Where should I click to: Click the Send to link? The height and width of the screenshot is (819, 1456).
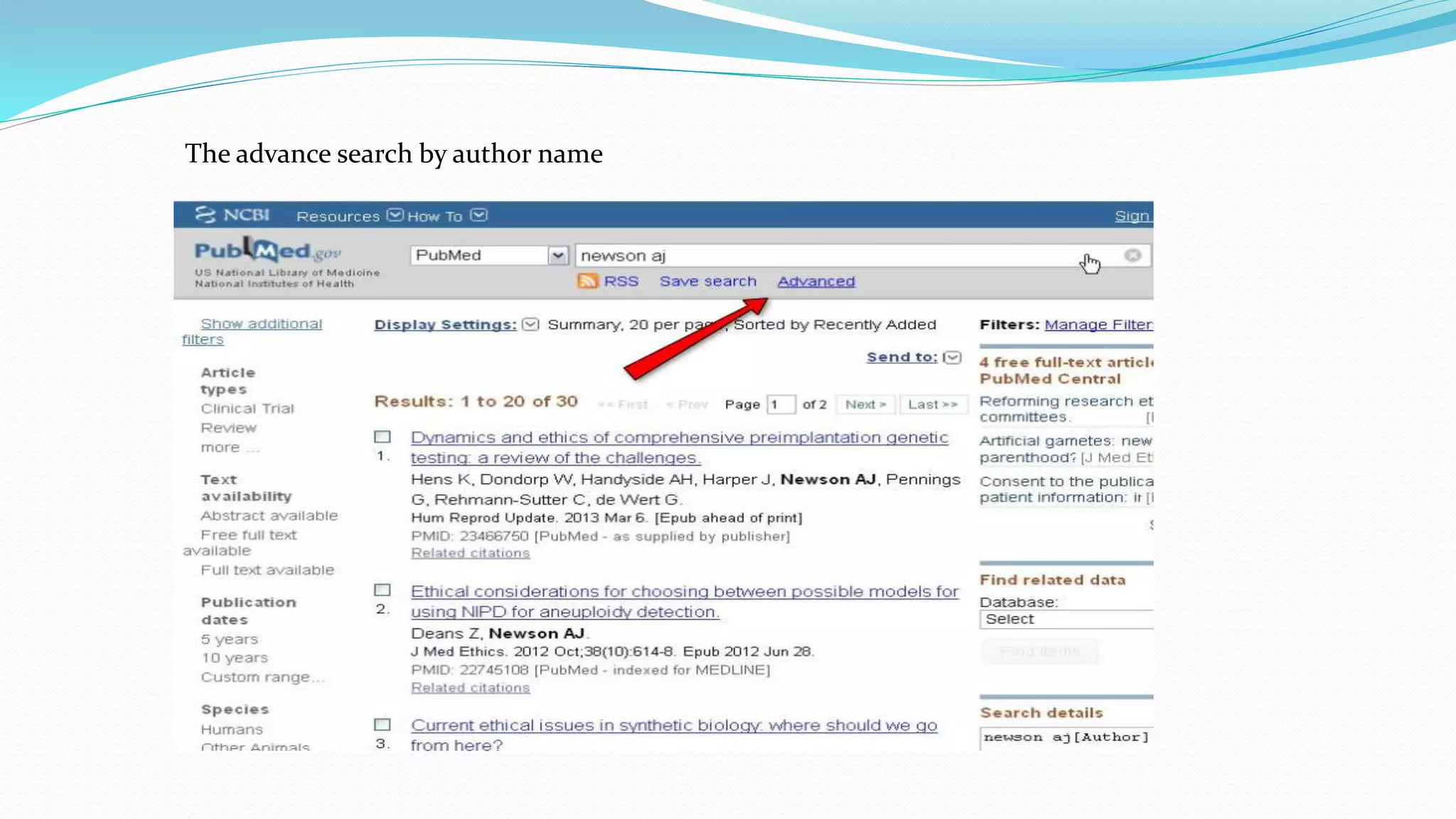click(901, 357)
